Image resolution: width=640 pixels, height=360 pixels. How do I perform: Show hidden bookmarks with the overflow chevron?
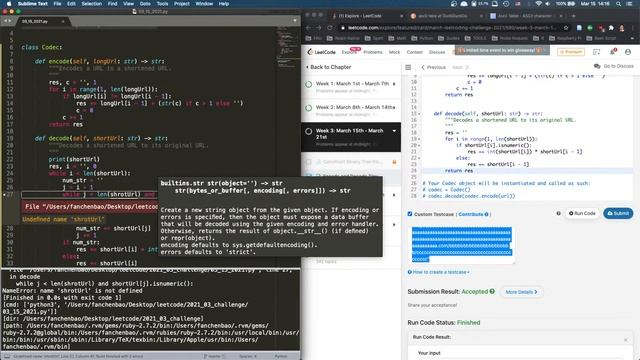pos(632,38)
